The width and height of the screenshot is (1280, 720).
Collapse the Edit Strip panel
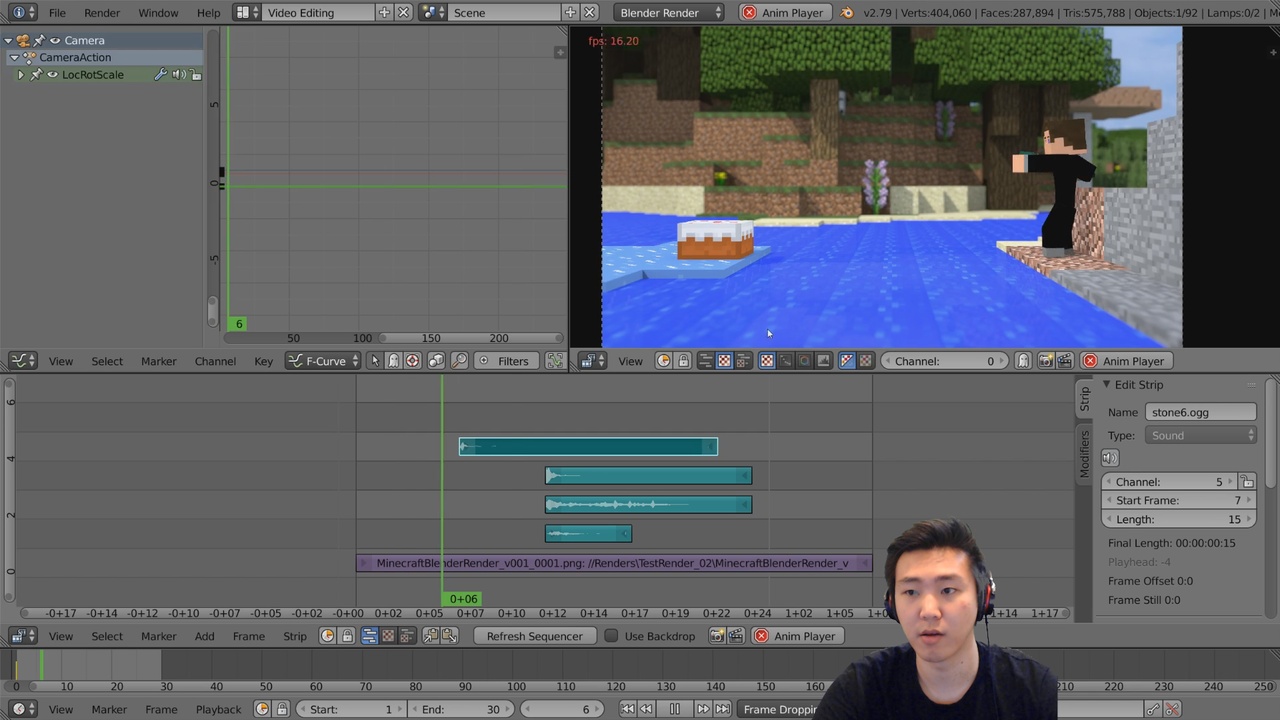pos(1106,384)
